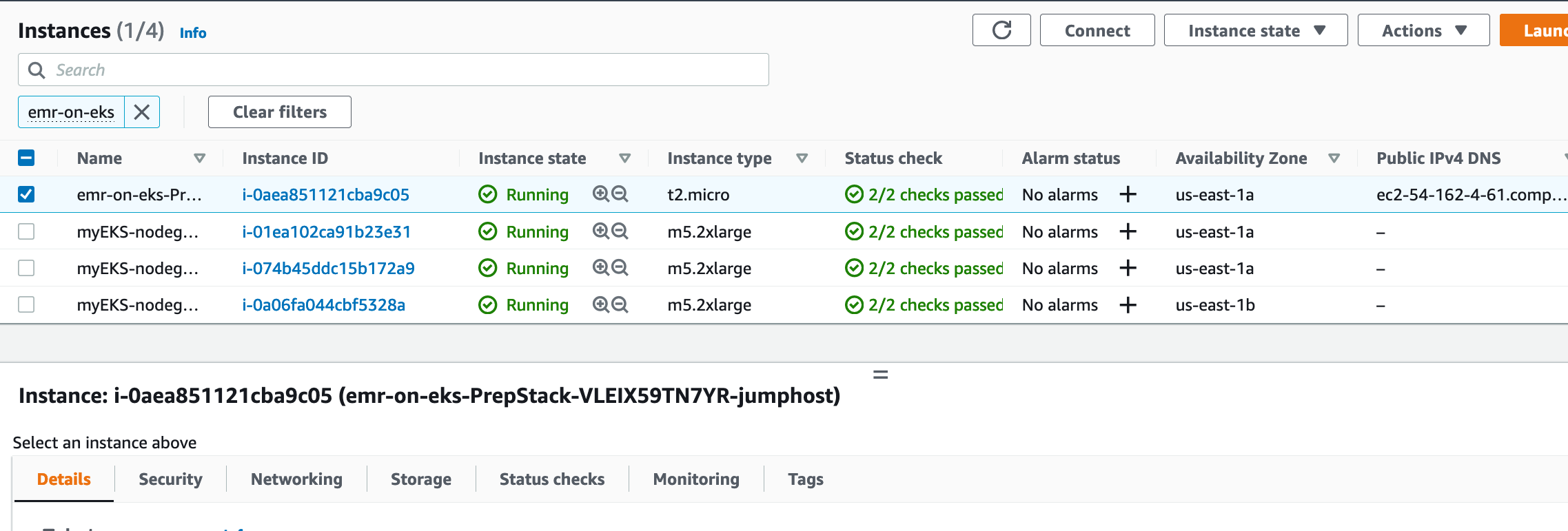The image size is (1568, 531).
Task: Add alarm for instance i-074b45ddc15b172a9
Action: 1128,268
